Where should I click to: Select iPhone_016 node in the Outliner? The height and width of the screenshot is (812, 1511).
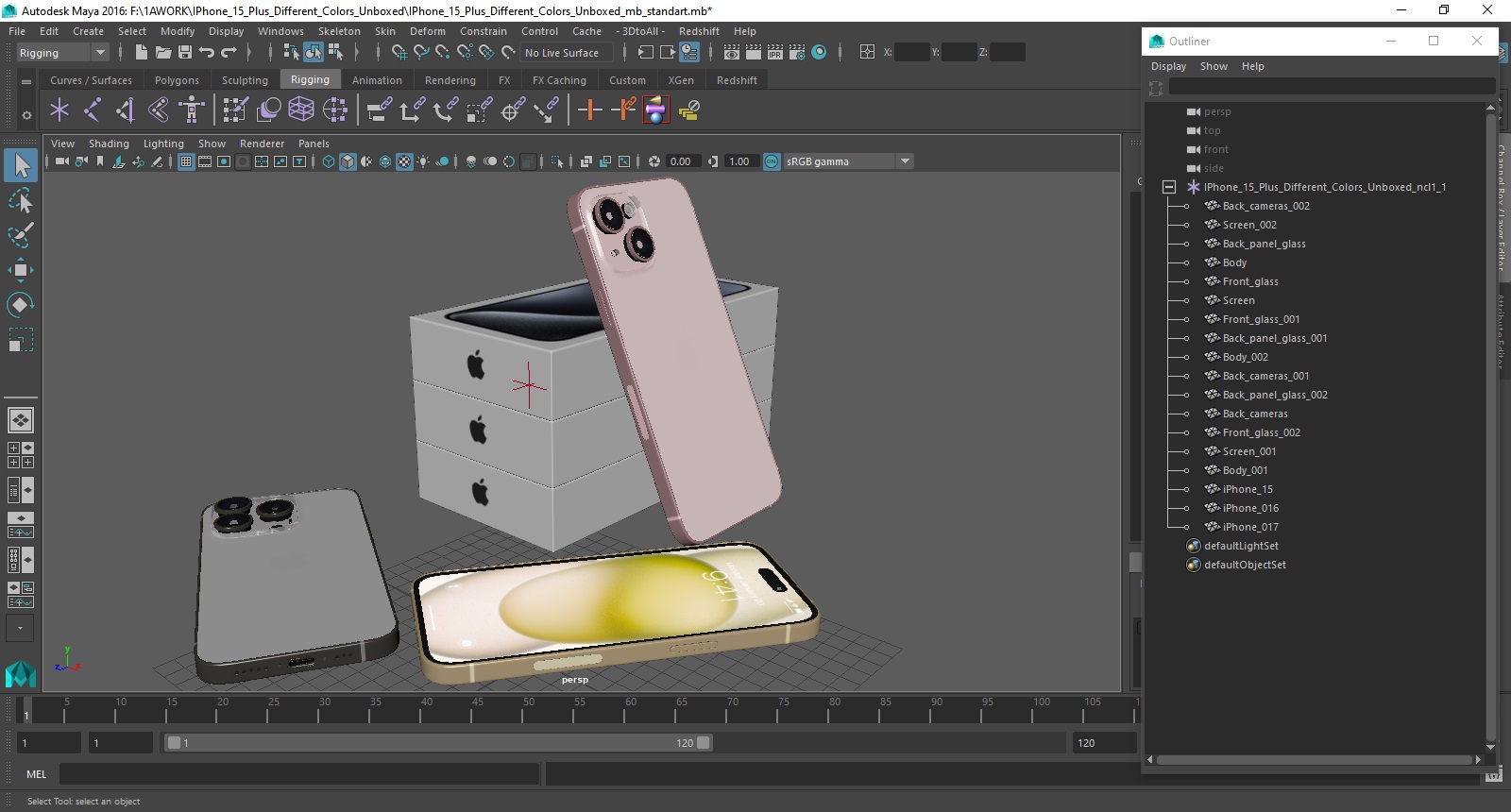pos(1250,508)
